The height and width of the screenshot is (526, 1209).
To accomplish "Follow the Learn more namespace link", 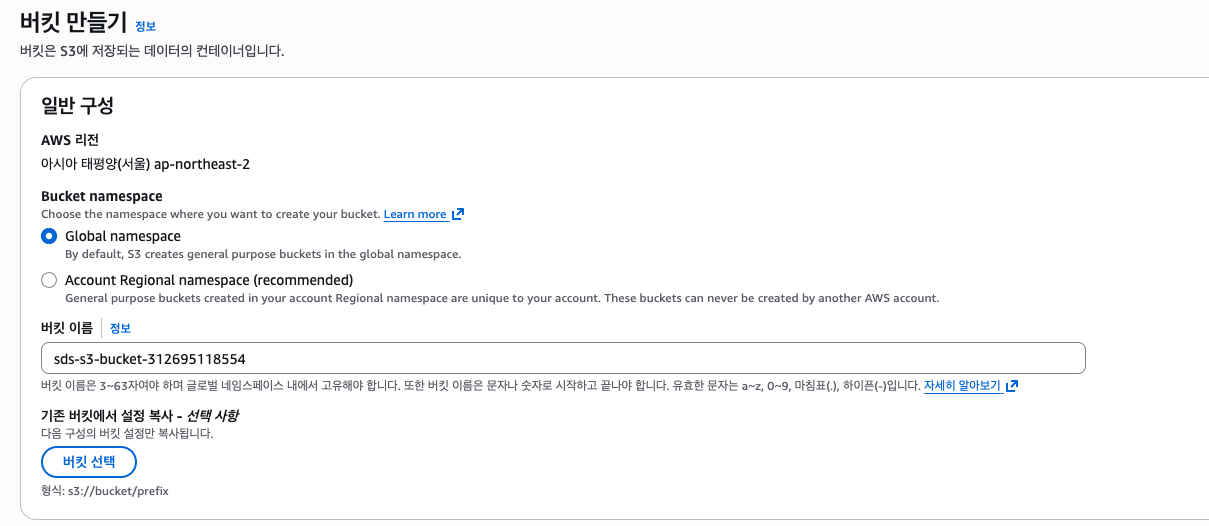I will click(415, 214).
